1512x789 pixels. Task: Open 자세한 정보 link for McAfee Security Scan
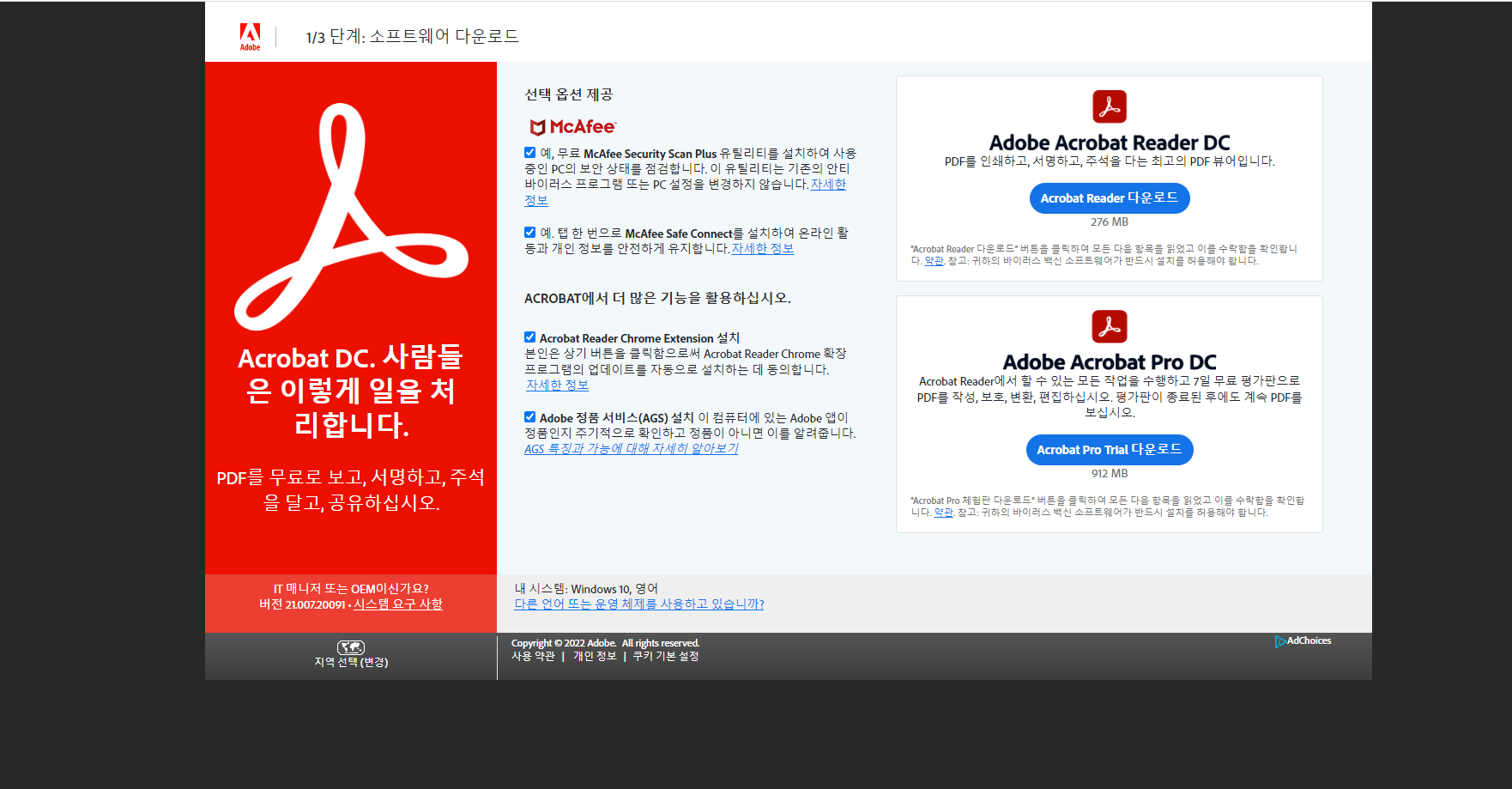click(x=828, y=185)
